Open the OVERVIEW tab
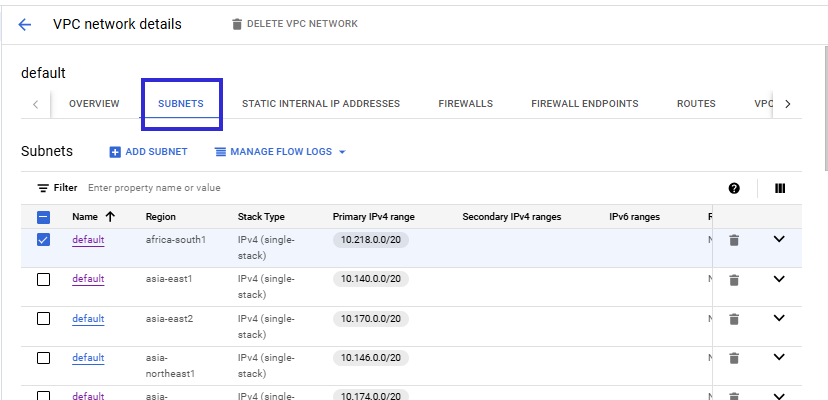Image resolution: width=828 pixels, height=400 pixels. [94, 104]
